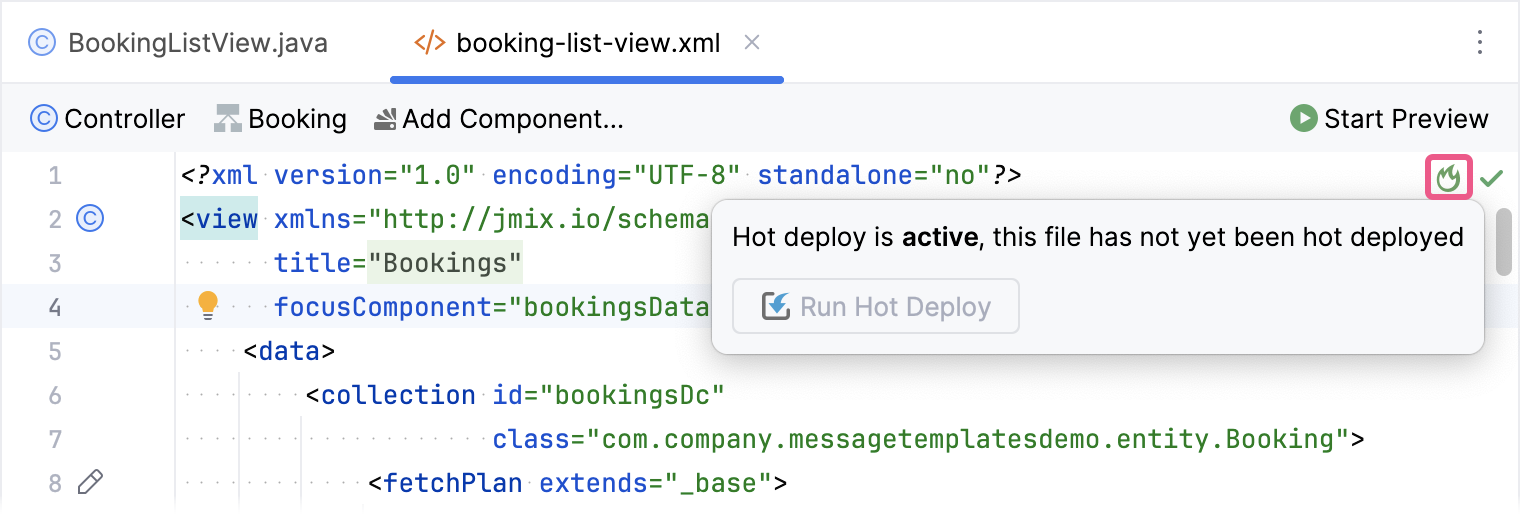
Task: Click the pencil gutter icon on line 8
Action: click(x=90, y=483)
